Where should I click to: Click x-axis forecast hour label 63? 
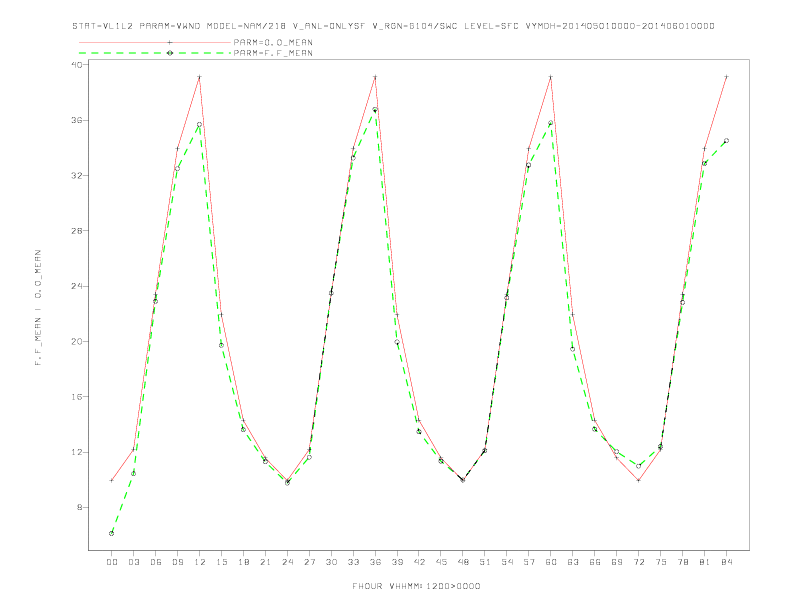[x=573, y=562]
